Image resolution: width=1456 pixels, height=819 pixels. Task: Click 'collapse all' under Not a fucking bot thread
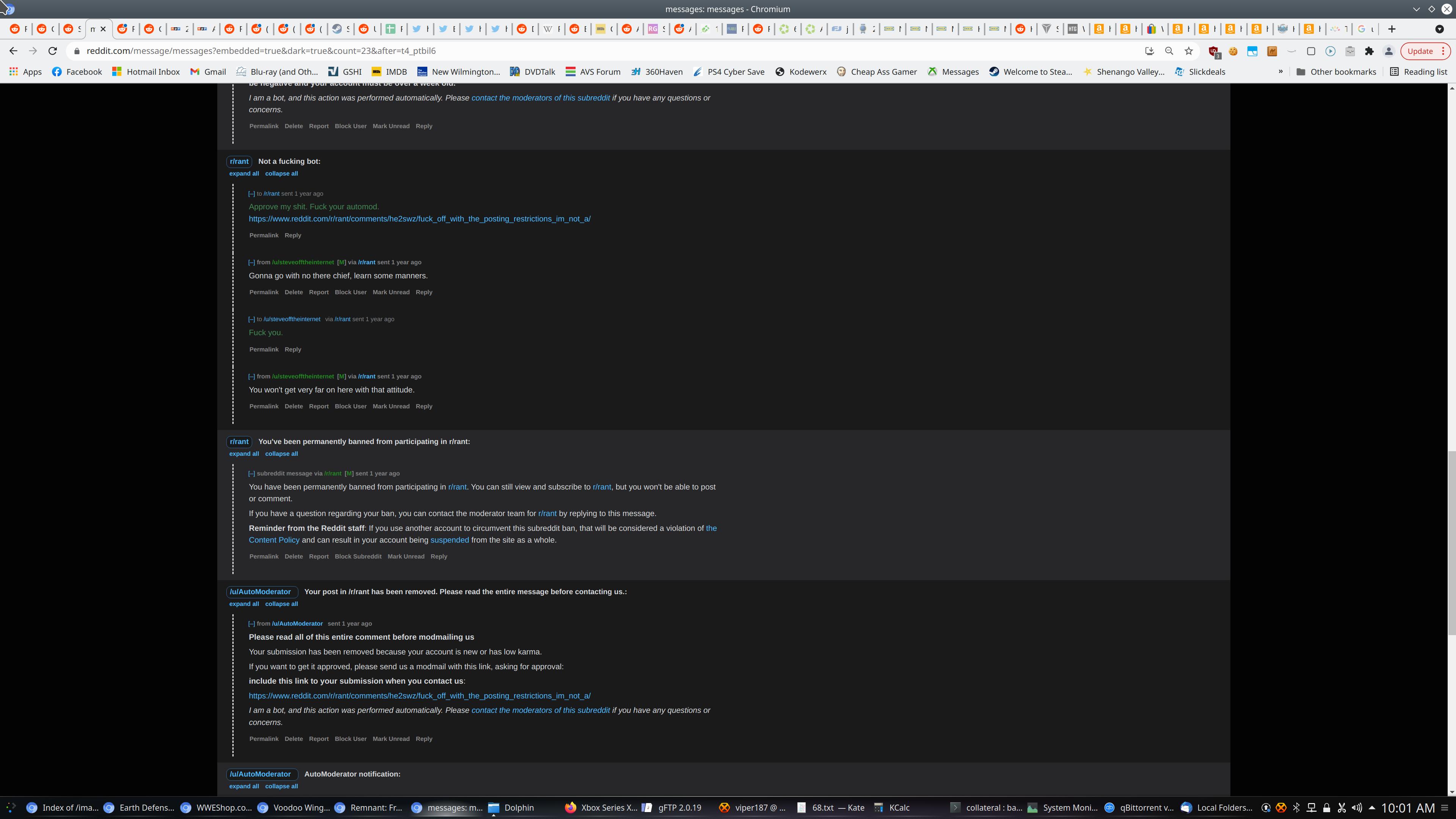(x=281, y=174)
